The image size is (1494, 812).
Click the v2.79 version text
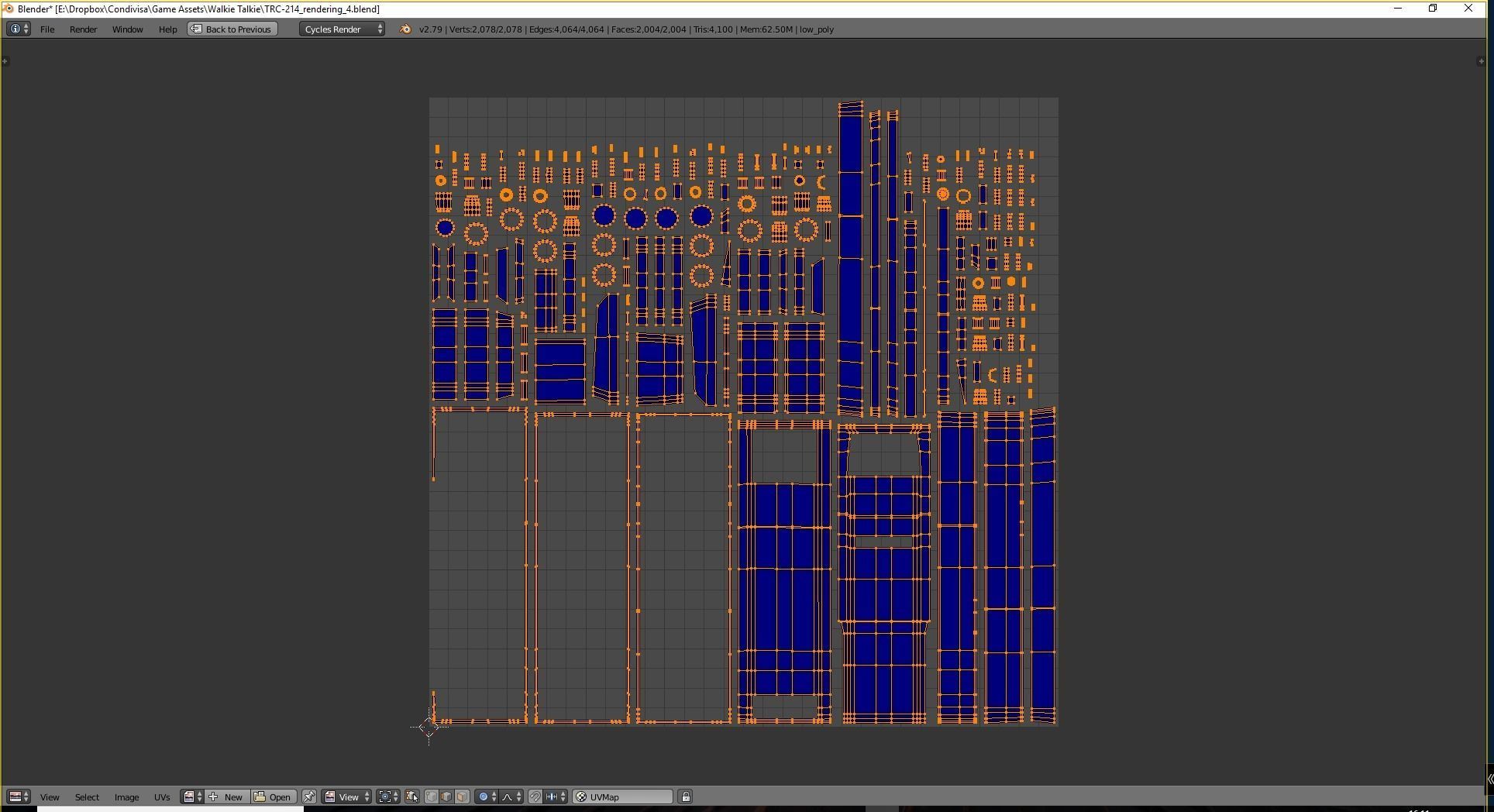point(430,29)
